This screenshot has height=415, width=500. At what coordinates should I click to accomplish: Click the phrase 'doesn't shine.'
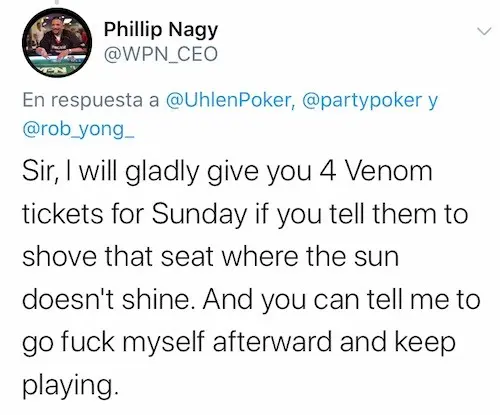coord(110,300)
